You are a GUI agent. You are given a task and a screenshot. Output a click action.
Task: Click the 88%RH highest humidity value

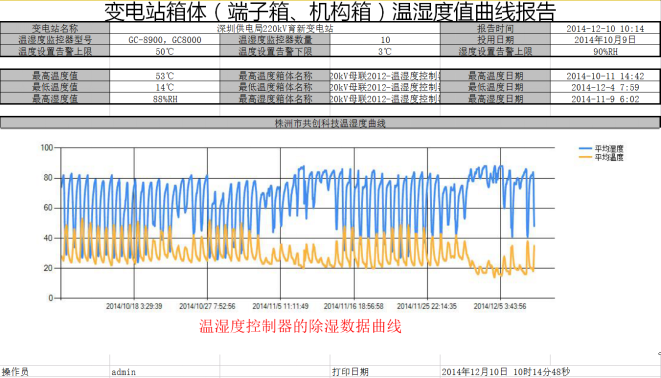(x=165, y=99)
